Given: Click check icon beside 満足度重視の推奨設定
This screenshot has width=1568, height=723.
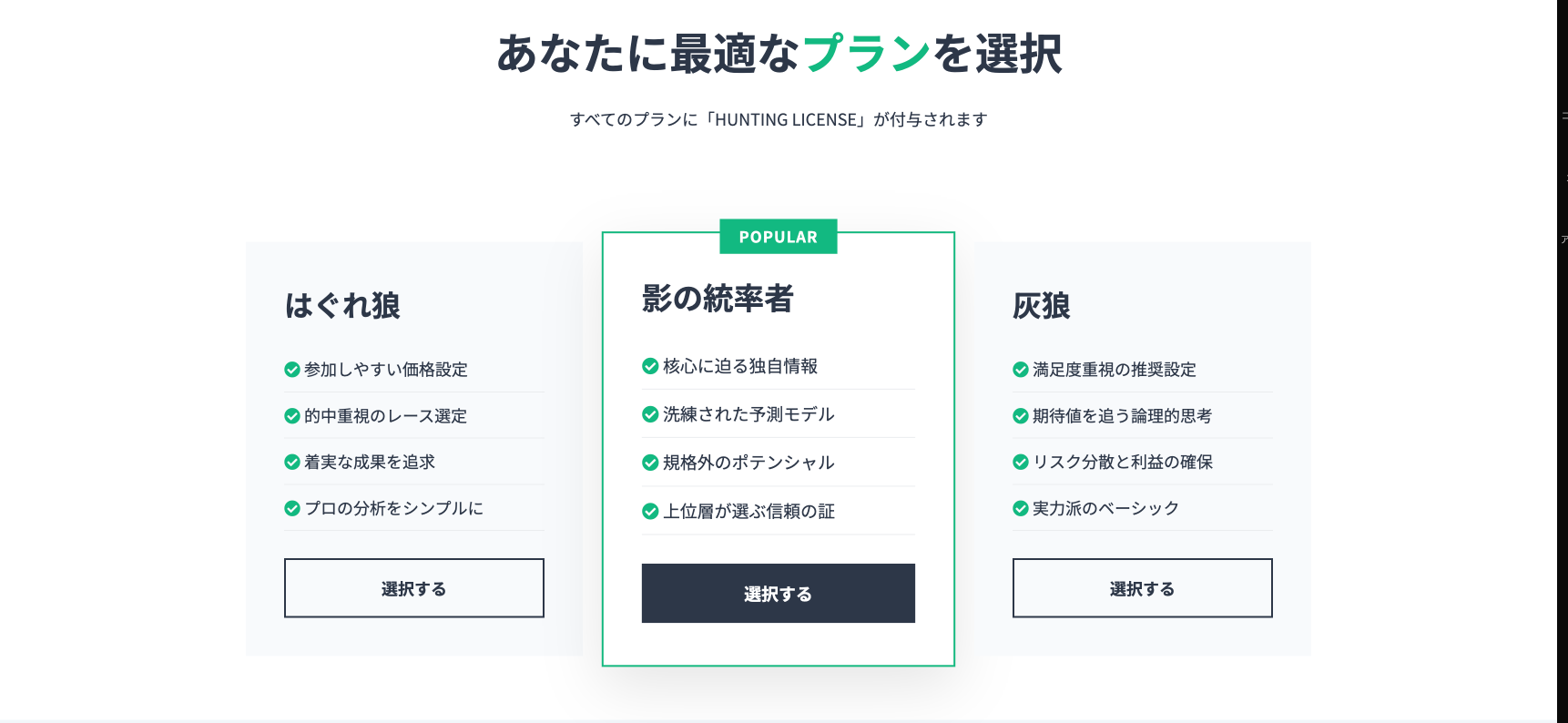Looking at the screenshot, I should (1021, 370).
